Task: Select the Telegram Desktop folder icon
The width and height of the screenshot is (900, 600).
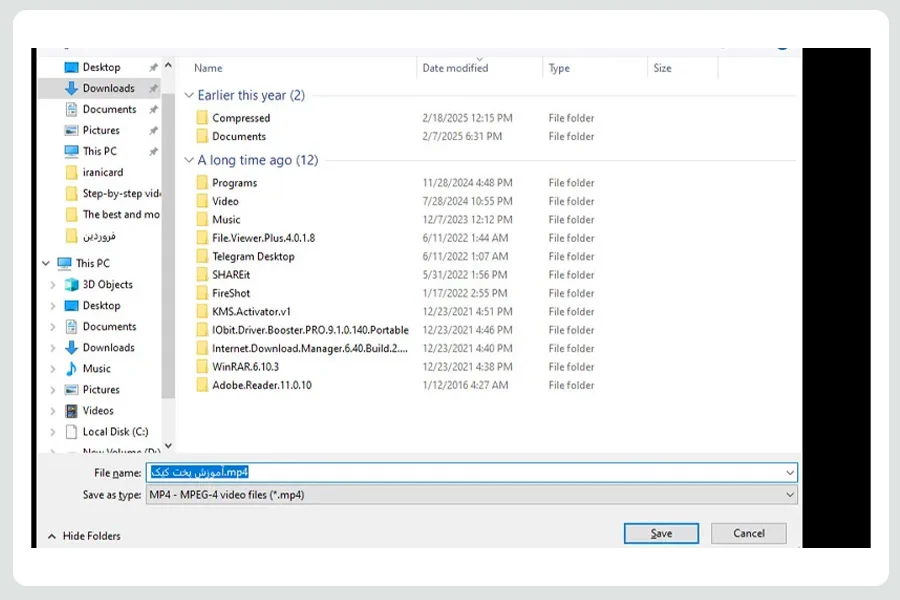Action: click(202, 256)
